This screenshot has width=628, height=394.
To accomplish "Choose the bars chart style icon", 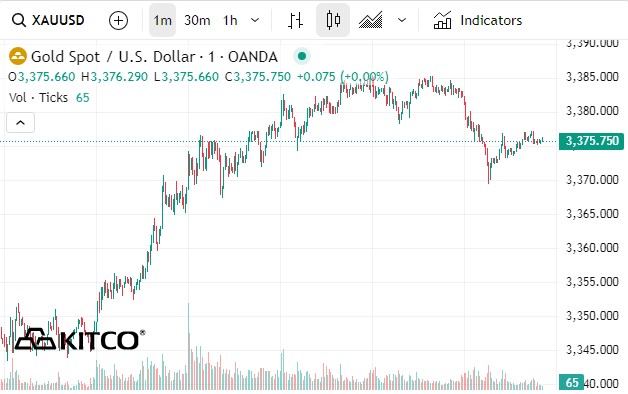I will (x=296, y=20).
